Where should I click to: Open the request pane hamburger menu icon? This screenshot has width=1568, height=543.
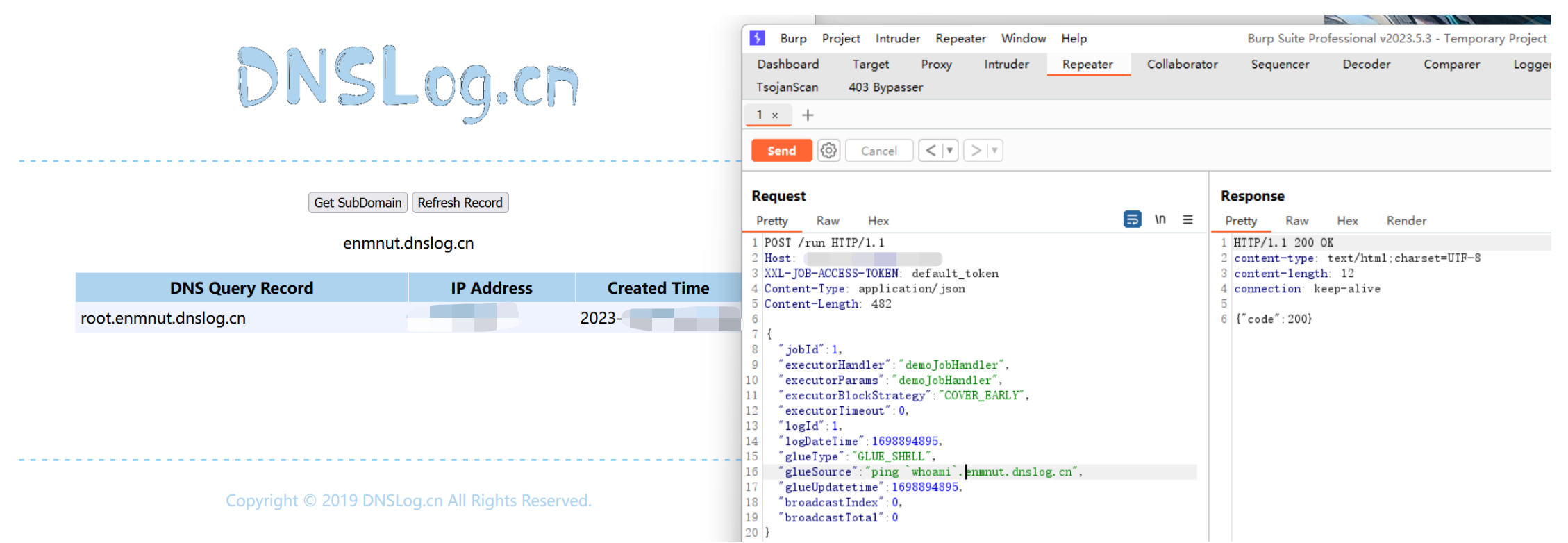click(x=1188, y=219)
